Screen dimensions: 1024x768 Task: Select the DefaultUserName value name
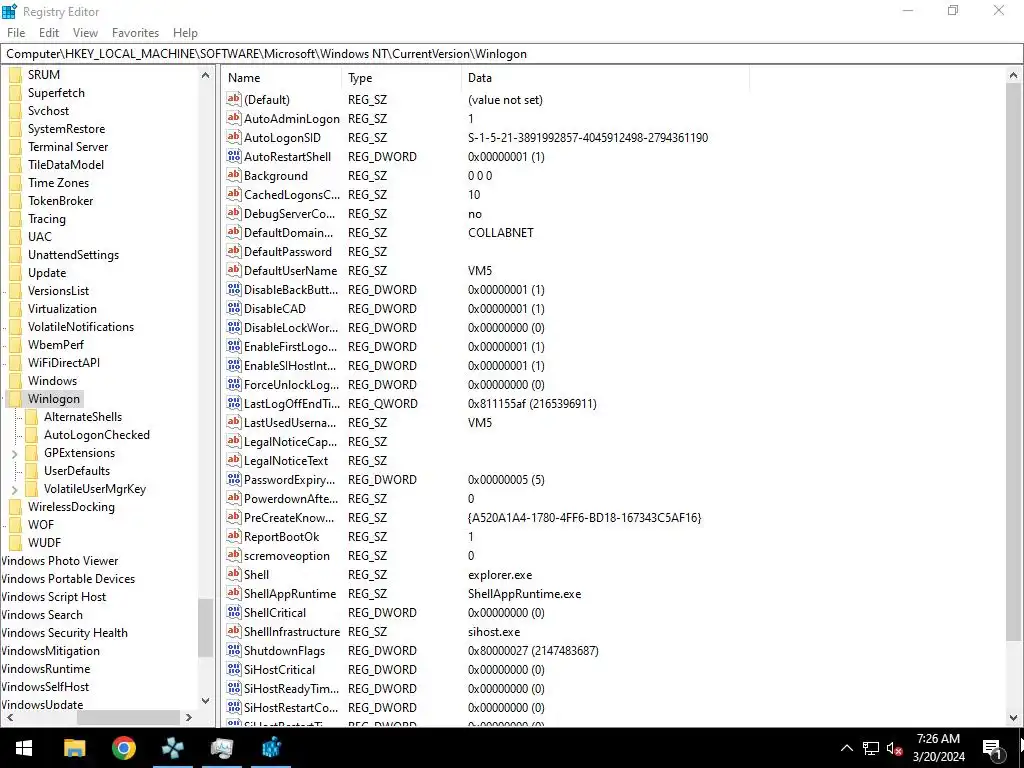coord(291,270)
